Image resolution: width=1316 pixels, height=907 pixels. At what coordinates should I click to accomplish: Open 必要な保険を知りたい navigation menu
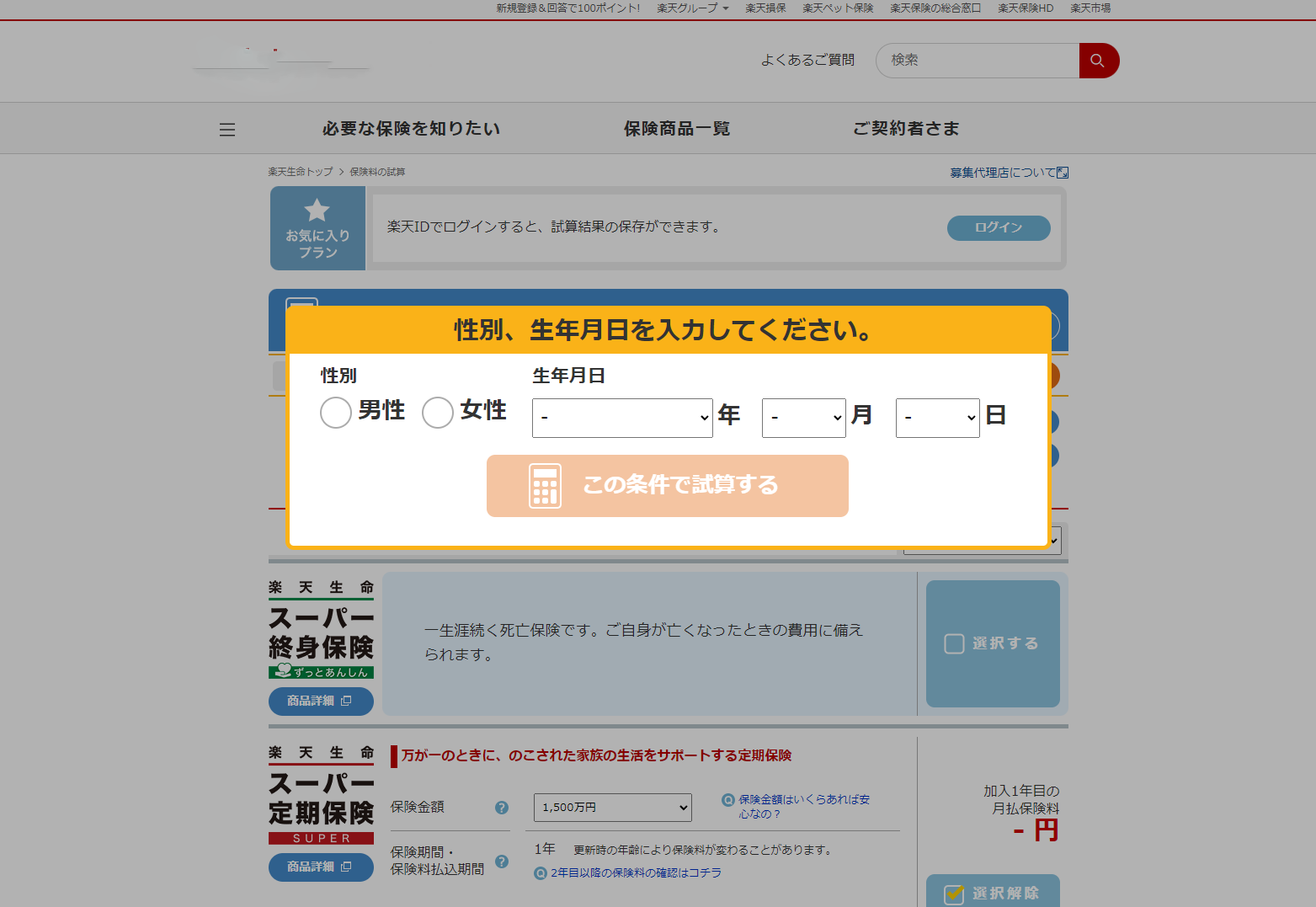411,129
